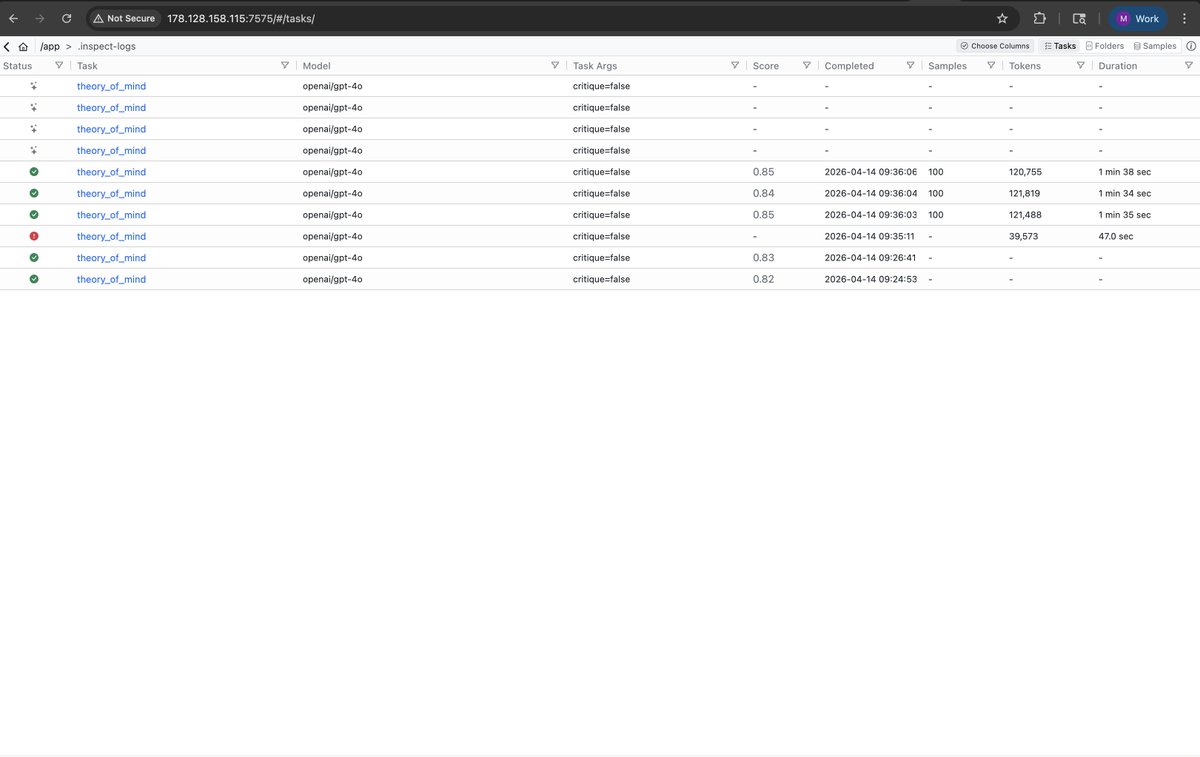The width and height of the screenshot is (1200, 757).
Task: Sort by the Completed column header
Action: (x=849, y=66)
